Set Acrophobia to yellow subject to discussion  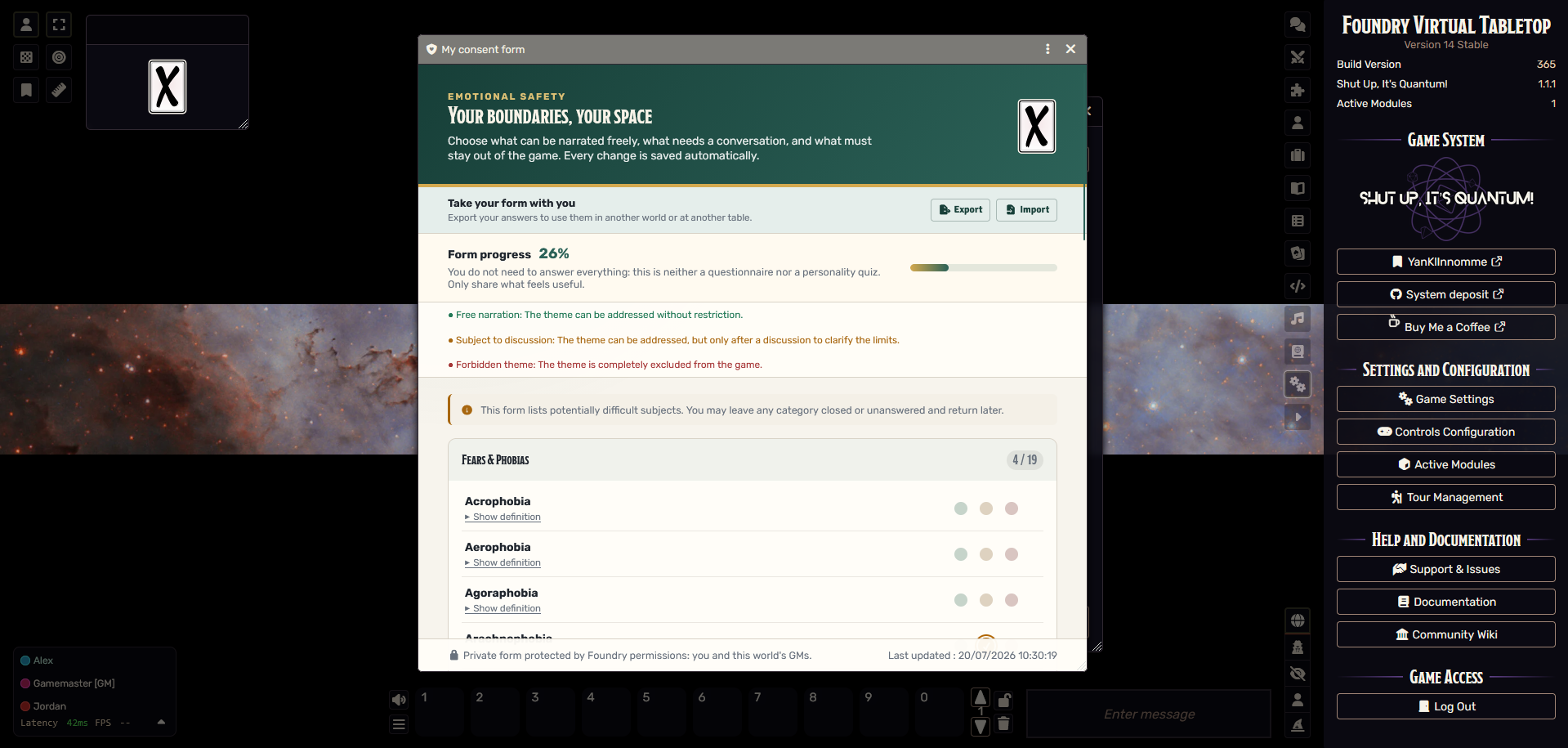tap(986, 508)
